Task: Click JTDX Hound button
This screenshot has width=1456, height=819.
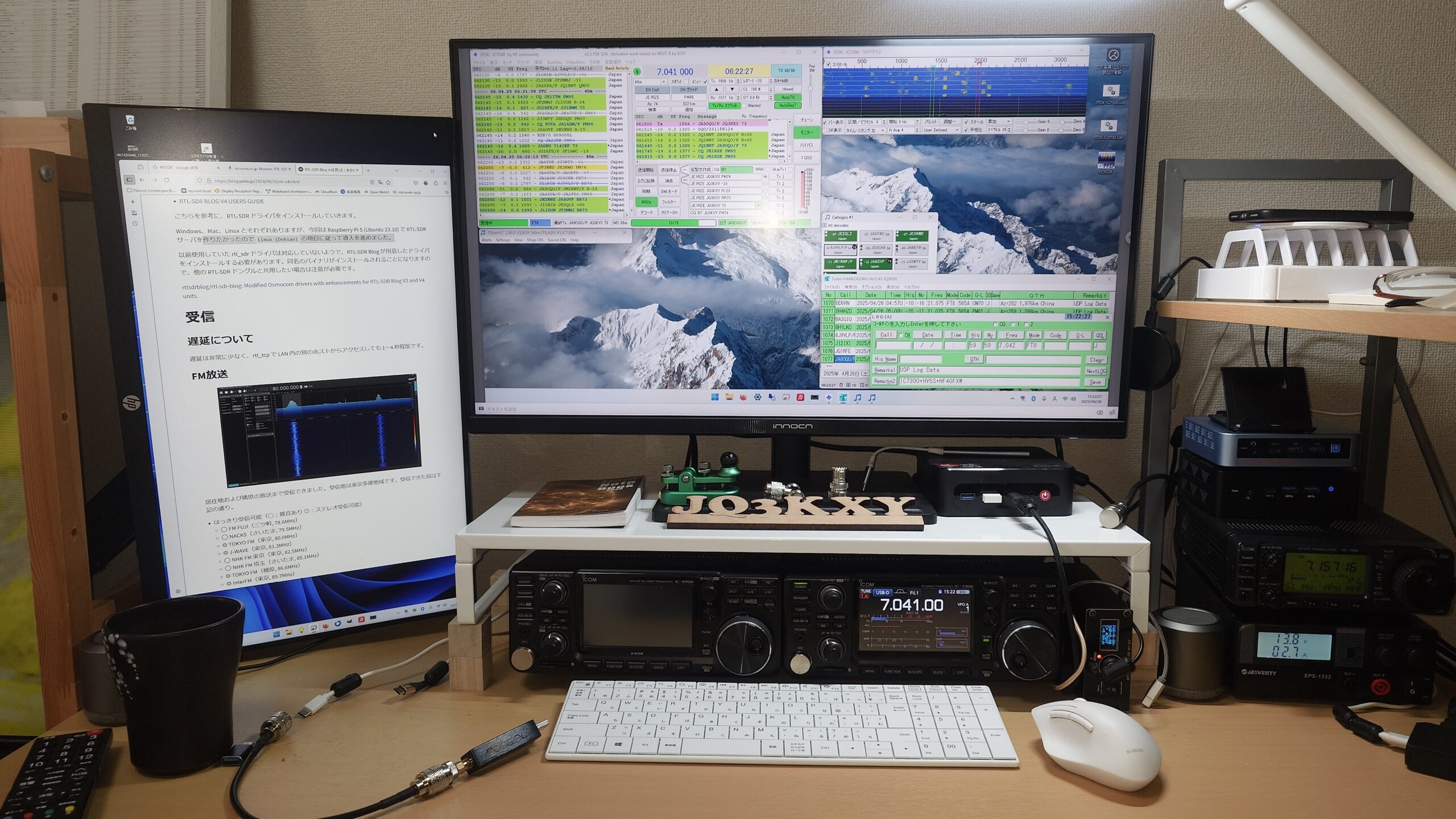Action: pos(788,89)
